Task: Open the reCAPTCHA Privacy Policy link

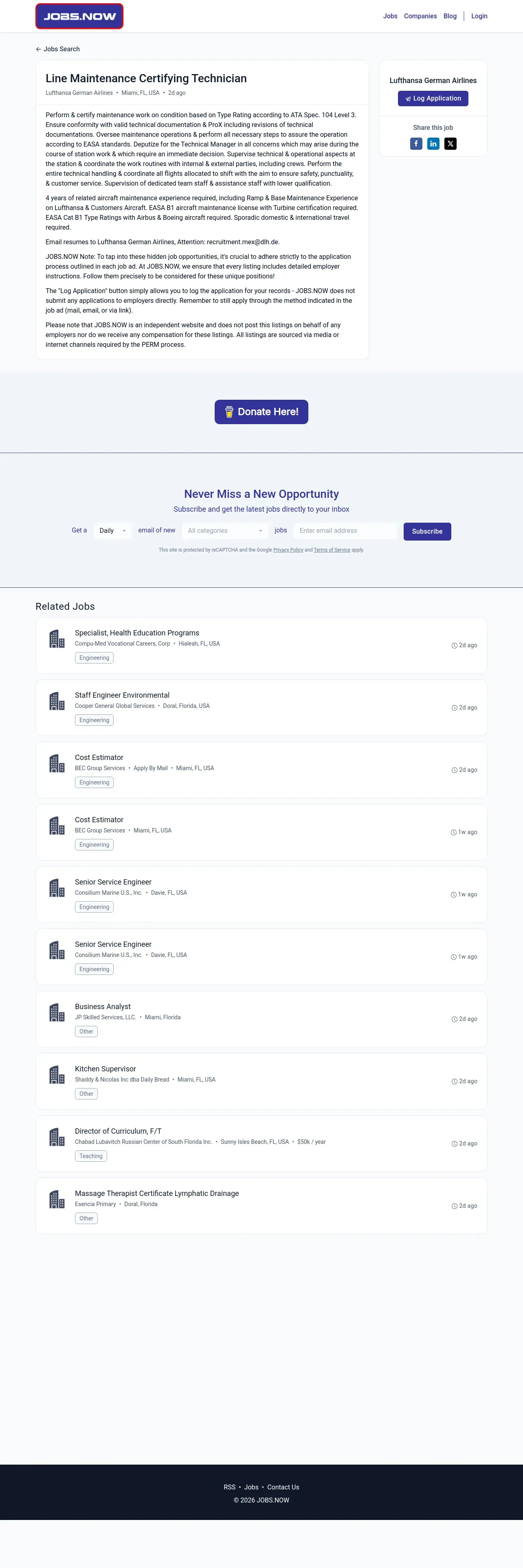Action: coord(288,550)
